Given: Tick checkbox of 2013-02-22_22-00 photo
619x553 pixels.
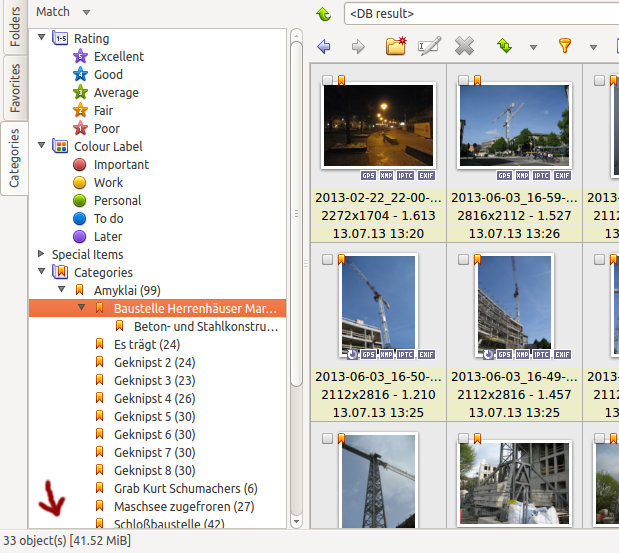Looking at the screenshot, I should click(x=327, y=81).
